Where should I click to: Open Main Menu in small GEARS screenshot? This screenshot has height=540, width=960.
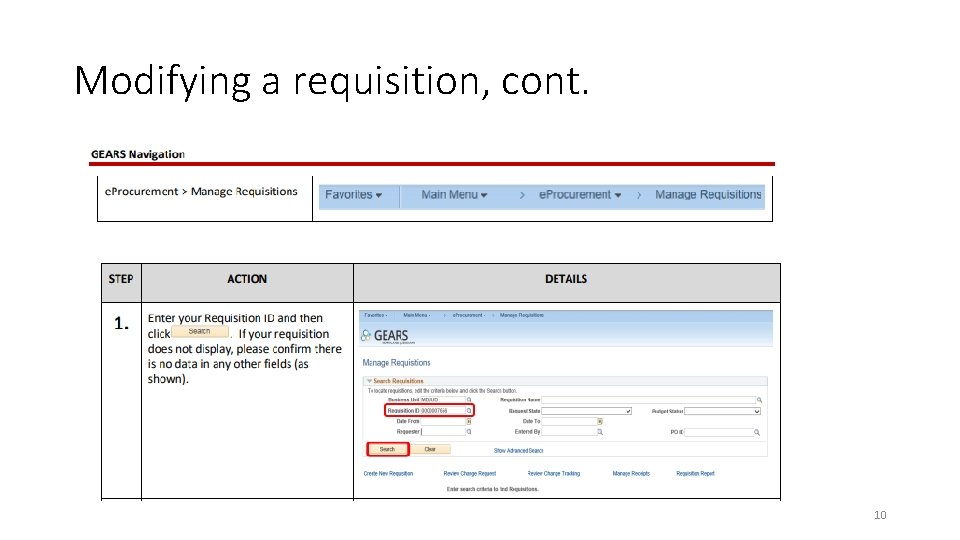pos(416,315)
